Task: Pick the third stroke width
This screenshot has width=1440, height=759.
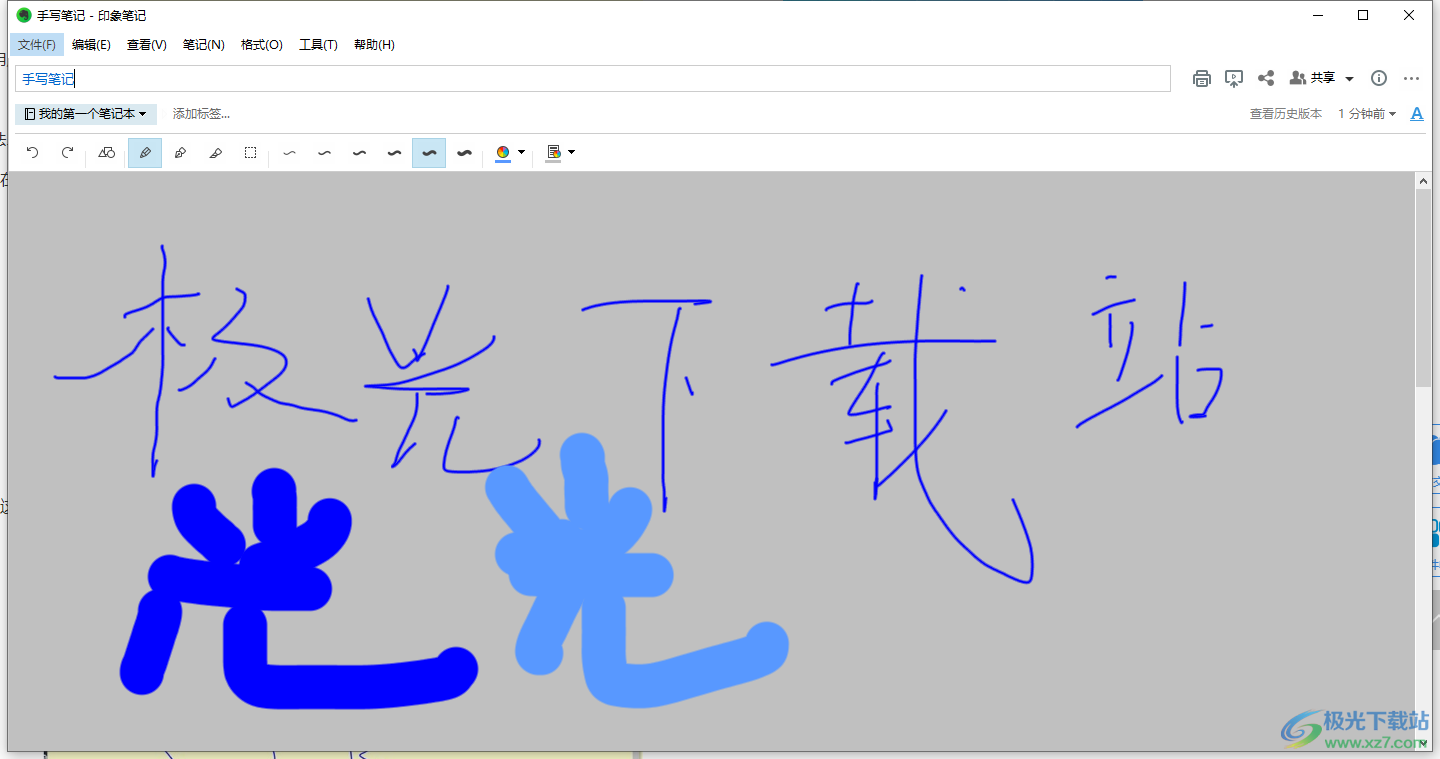Action: tap(359, 153)
